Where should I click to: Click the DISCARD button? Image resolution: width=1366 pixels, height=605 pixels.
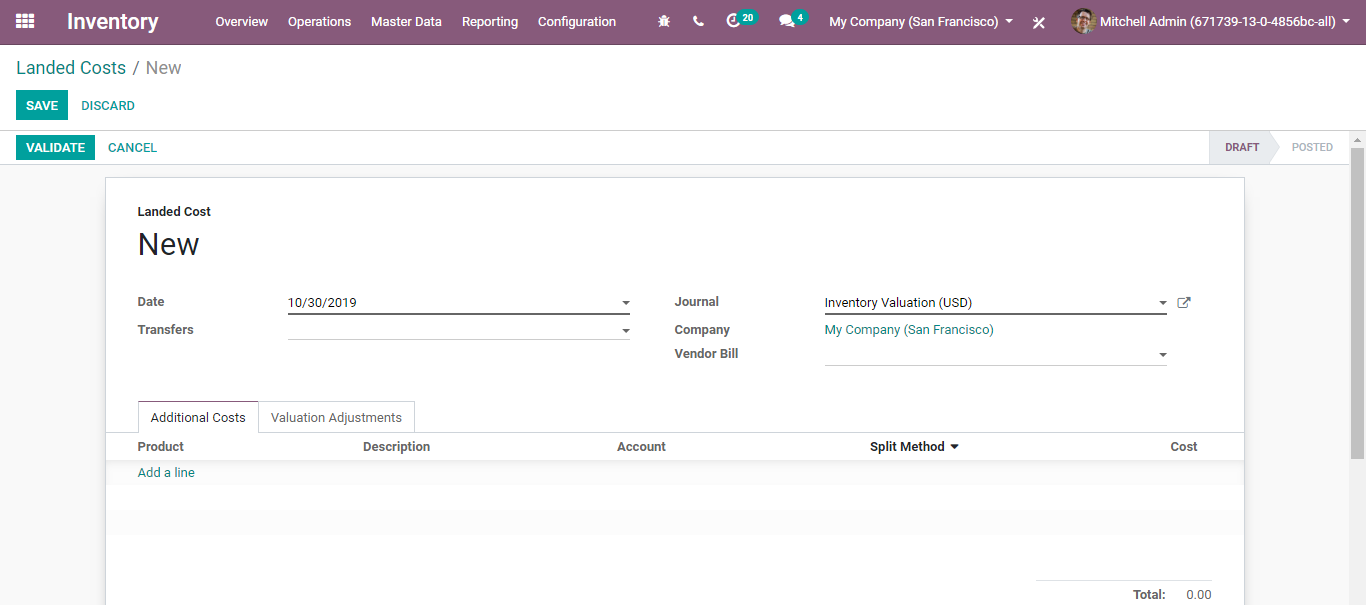pyautogui.click(x=108, y=105)
